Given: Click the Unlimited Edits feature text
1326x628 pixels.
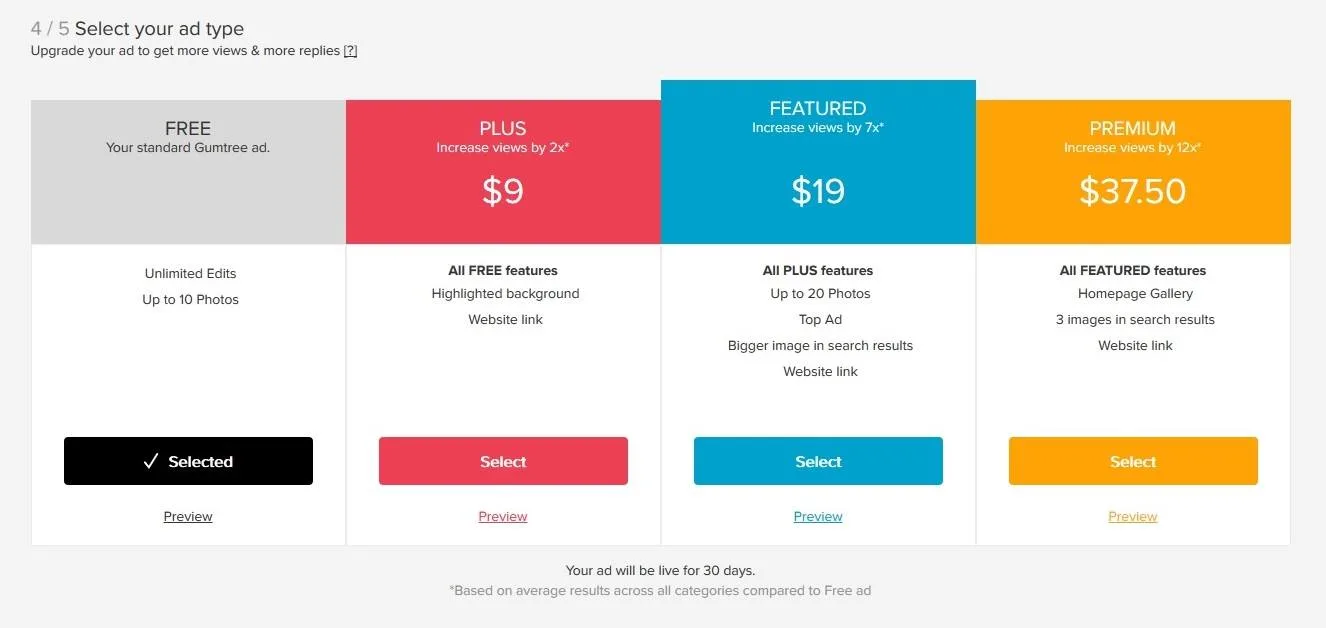Looking at the screenshot, I should coord(190,274).
